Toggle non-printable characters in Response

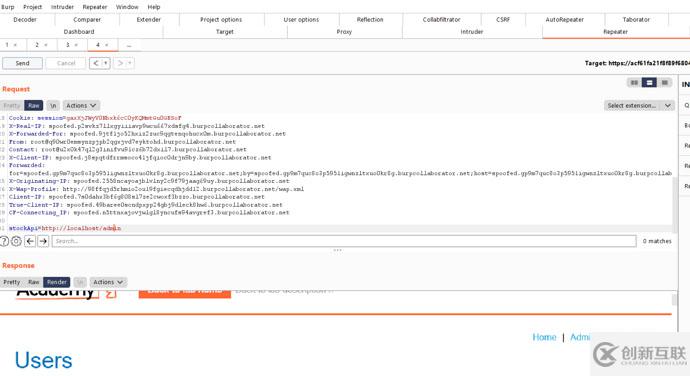click(80, 282)
